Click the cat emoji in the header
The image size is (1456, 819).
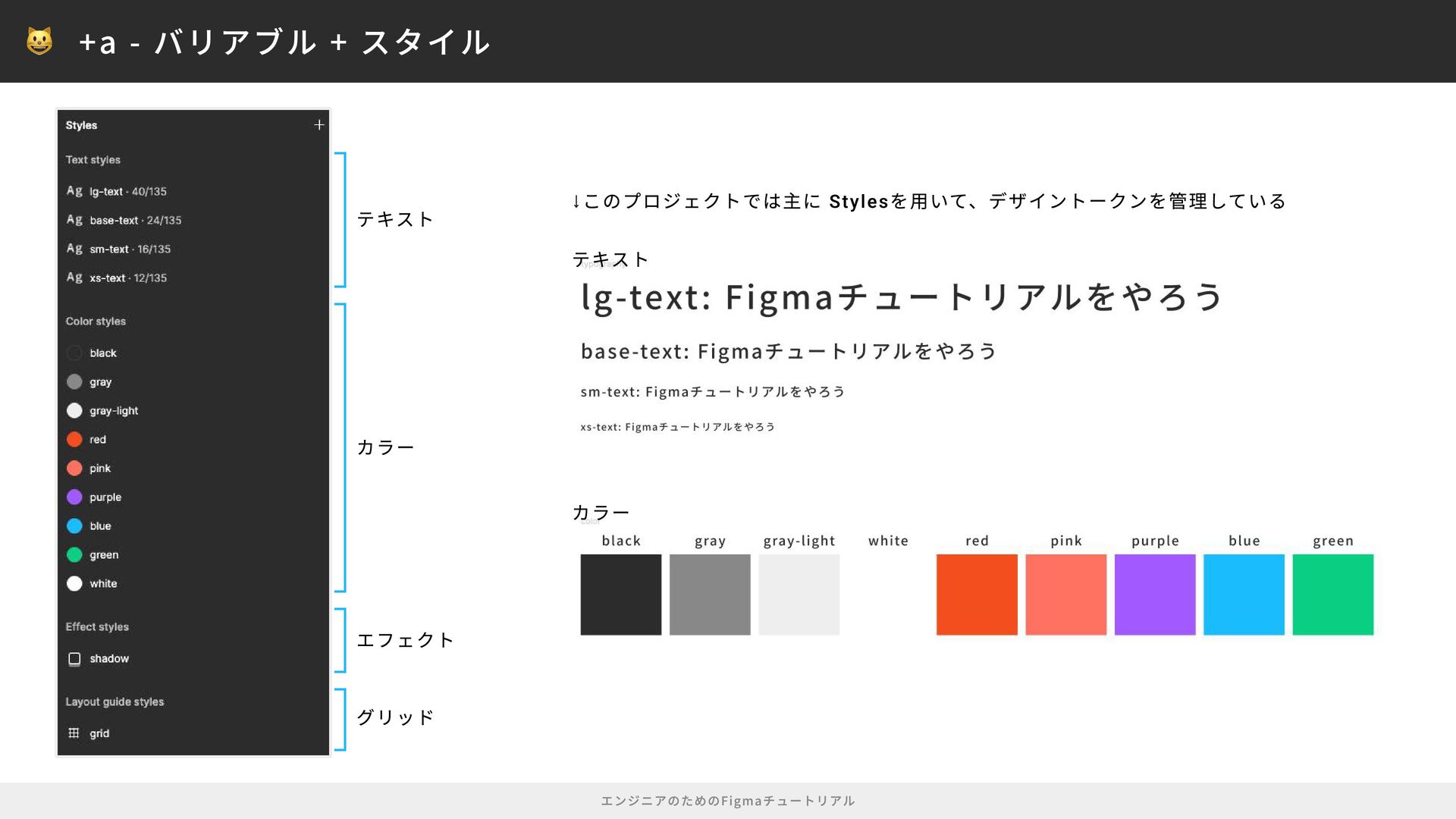pyautogui.click(x=39, y=41)
